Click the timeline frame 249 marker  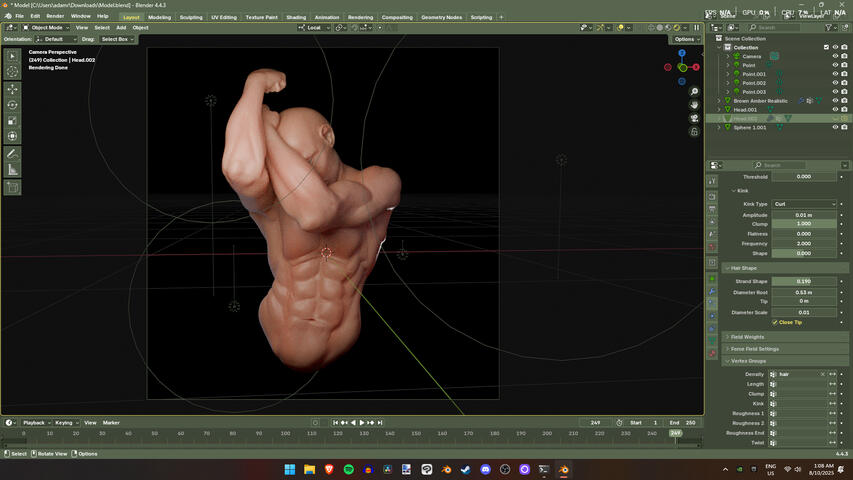pyautogui.click(x=676, y=433)
